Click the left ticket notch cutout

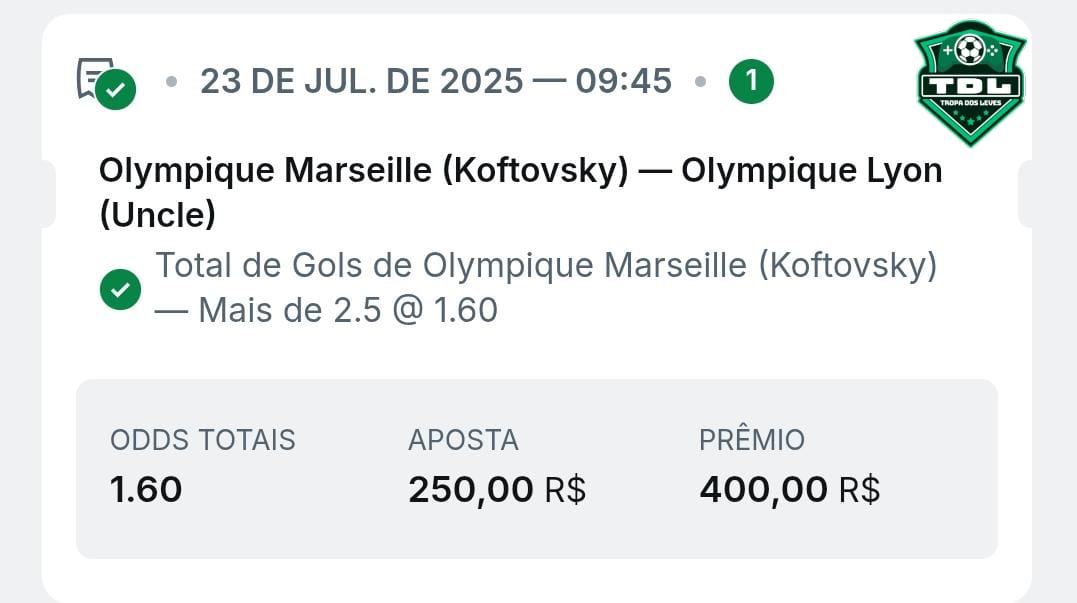(48, 194)
